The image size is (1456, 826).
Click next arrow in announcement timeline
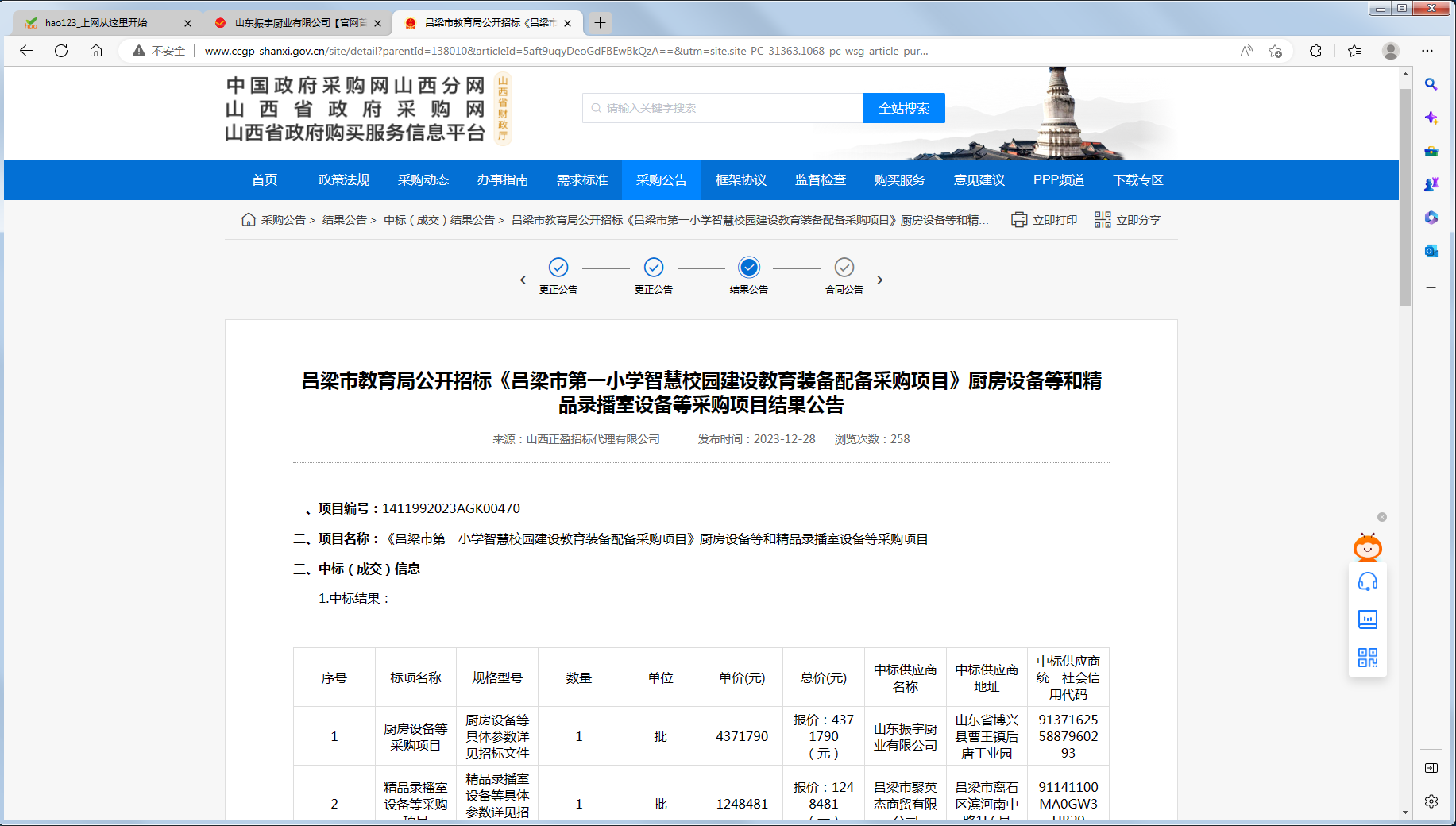pos(880,280)
